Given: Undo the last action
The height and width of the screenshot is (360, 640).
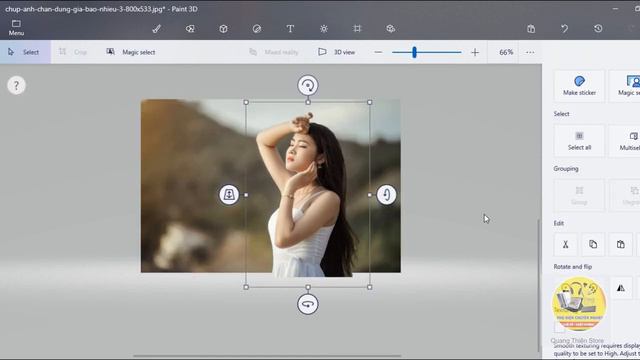Looking at the screenshot, I should [564, 29].
